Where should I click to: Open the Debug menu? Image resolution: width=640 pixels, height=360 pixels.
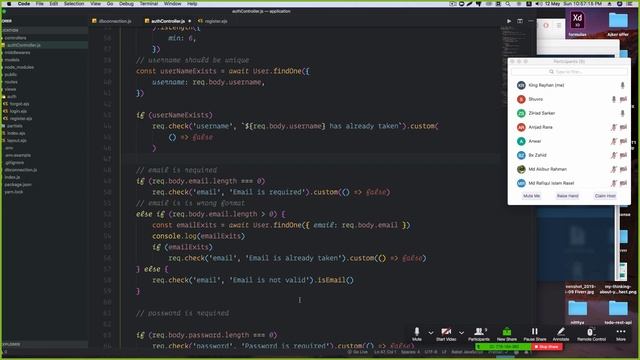(x=126, y=3)
